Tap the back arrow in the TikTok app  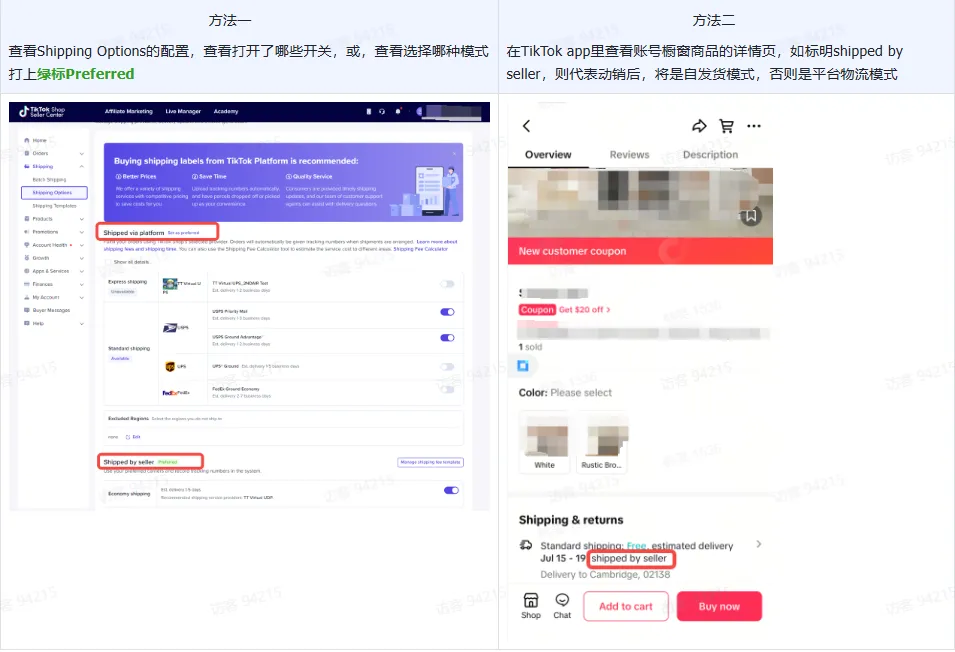tap(527, 126)
